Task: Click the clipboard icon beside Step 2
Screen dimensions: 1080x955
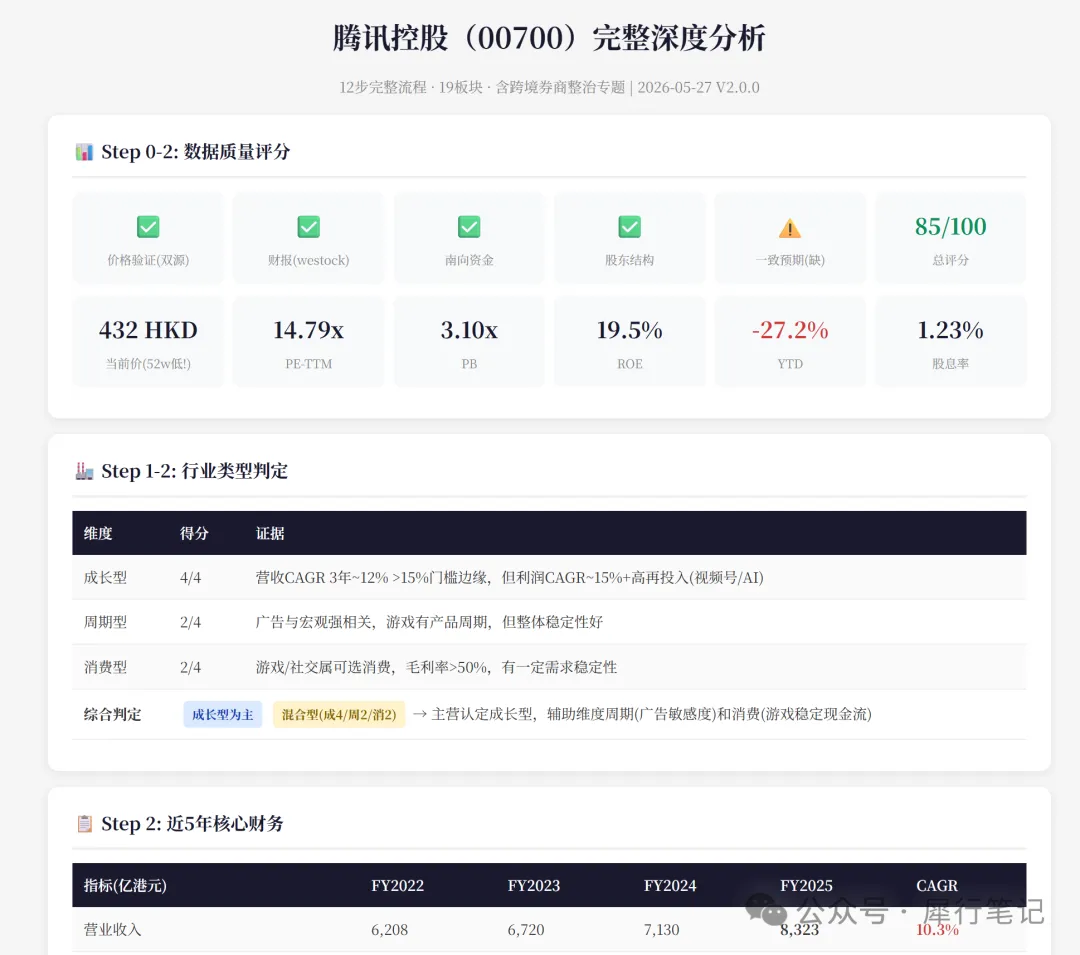Action: (84, 823)
